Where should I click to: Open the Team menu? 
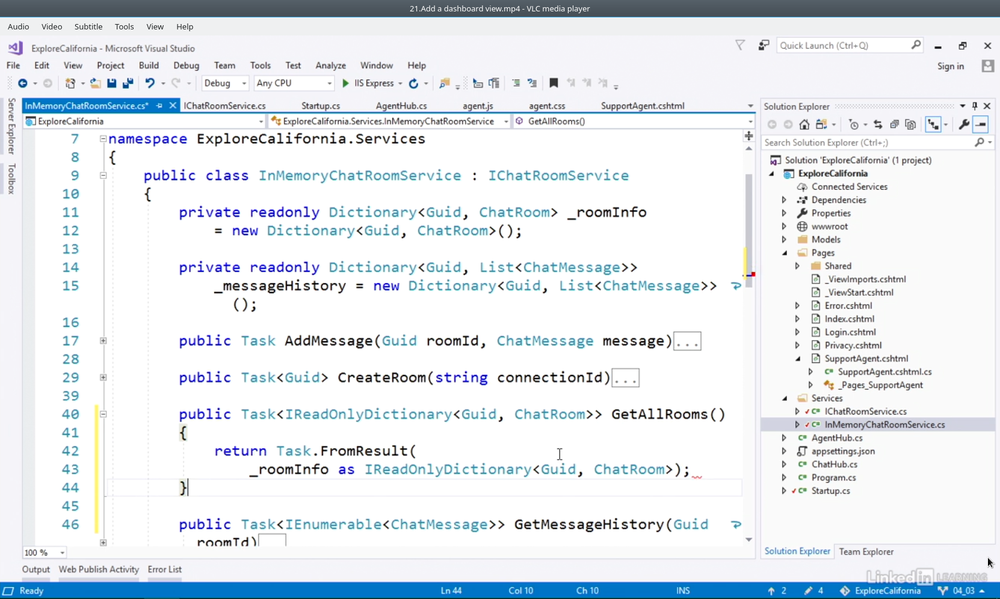[224, 65]
